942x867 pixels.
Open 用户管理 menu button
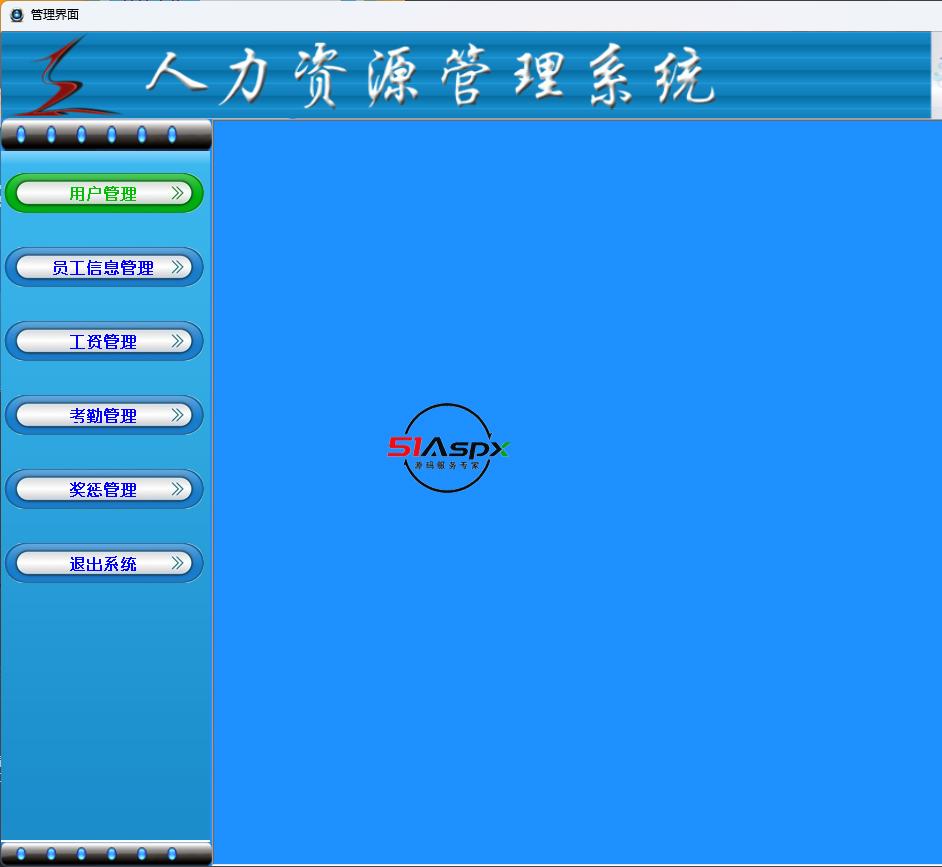104,193
